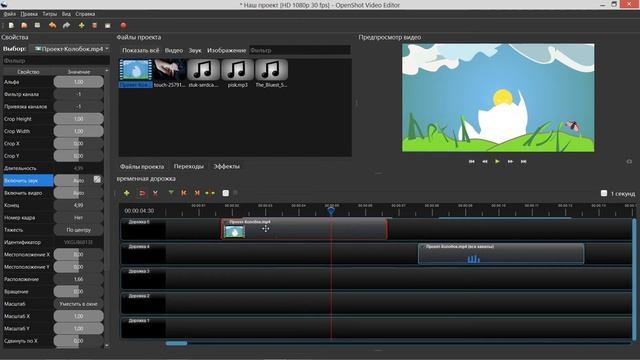Click the Add Marker timeline icon

tap(171, 193)
